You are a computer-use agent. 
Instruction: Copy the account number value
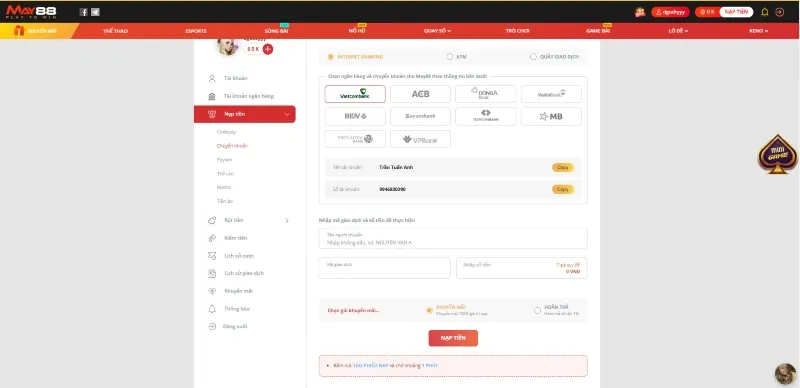coord(563,189)
